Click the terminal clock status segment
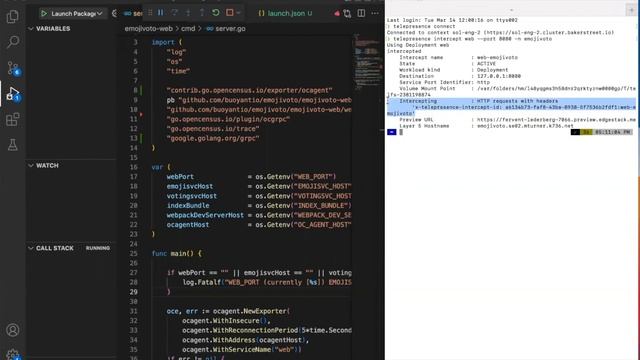This screenshot has width=640, height=360. (613, 132)
